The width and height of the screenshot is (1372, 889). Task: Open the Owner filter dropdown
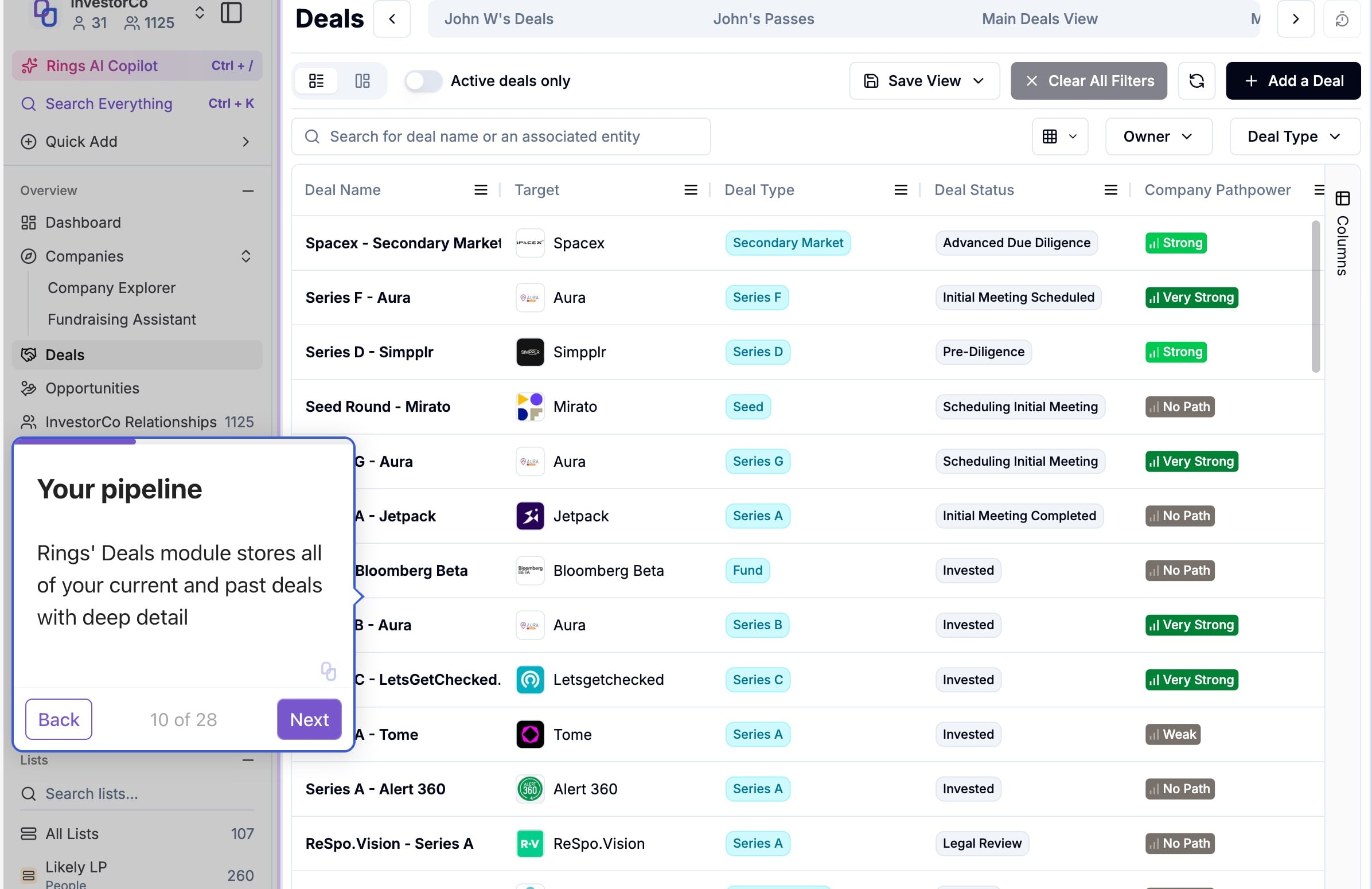[x=1158, y=137]
